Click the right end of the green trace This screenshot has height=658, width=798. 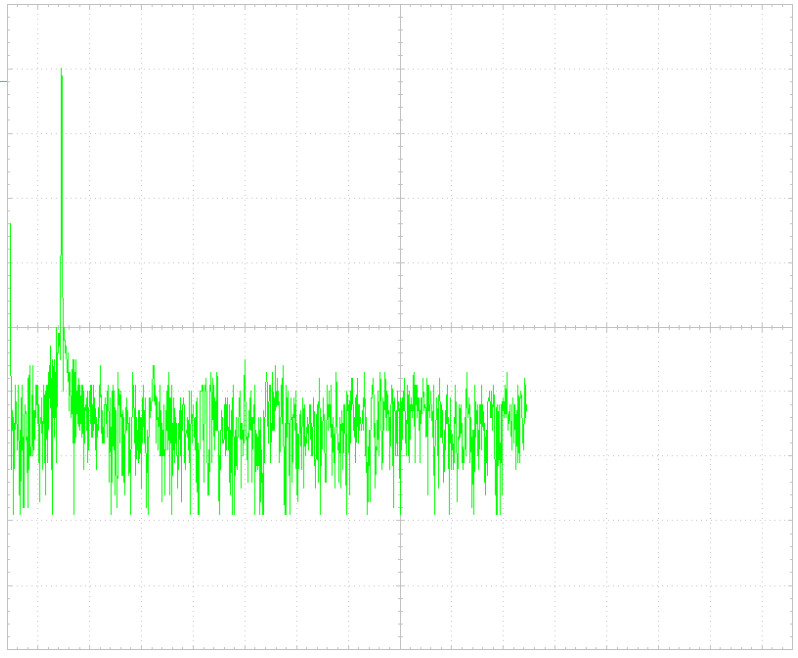tap(526, 406)
